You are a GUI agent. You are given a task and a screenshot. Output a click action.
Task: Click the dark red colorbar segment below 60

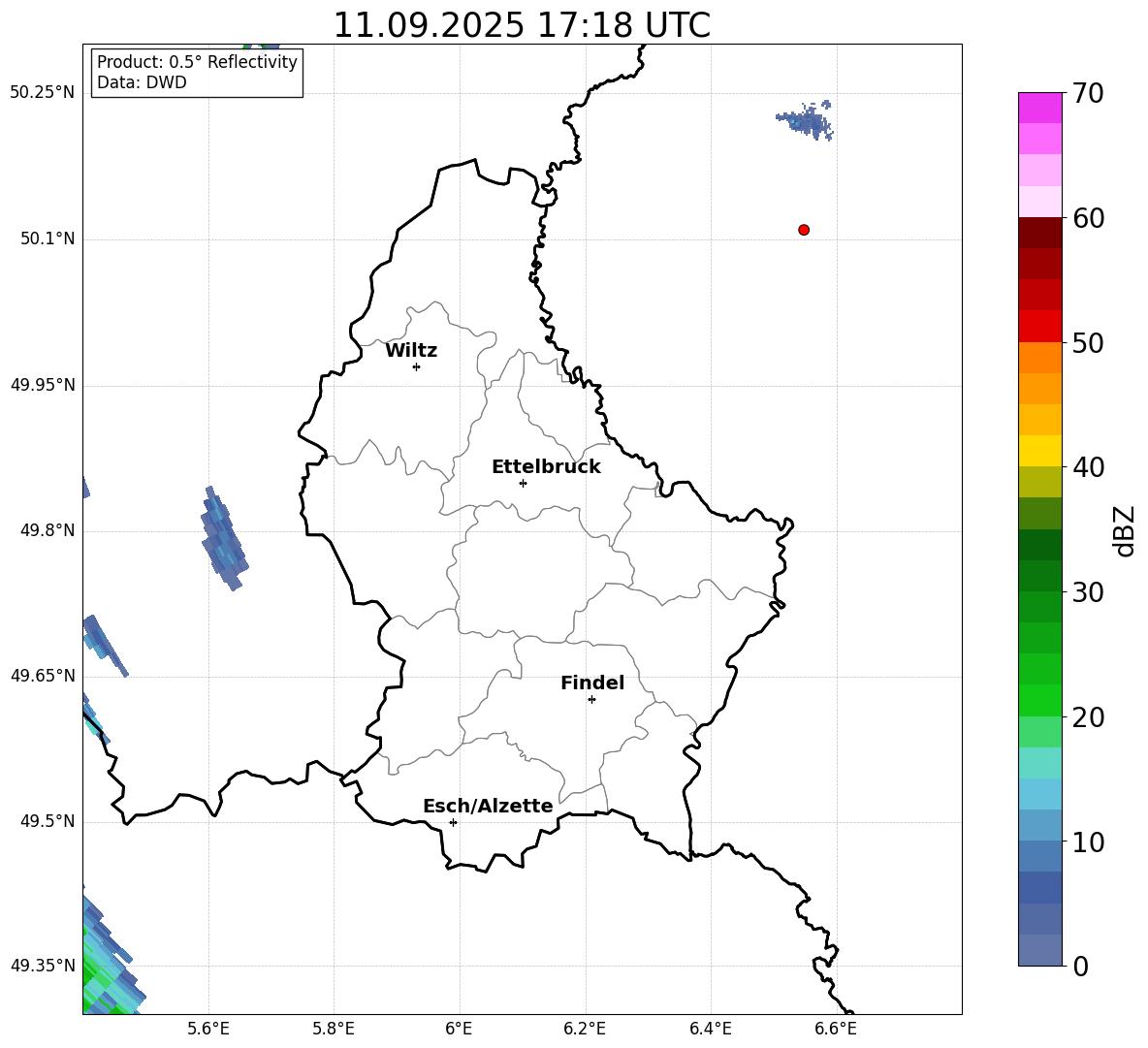tap(1040, 233)
